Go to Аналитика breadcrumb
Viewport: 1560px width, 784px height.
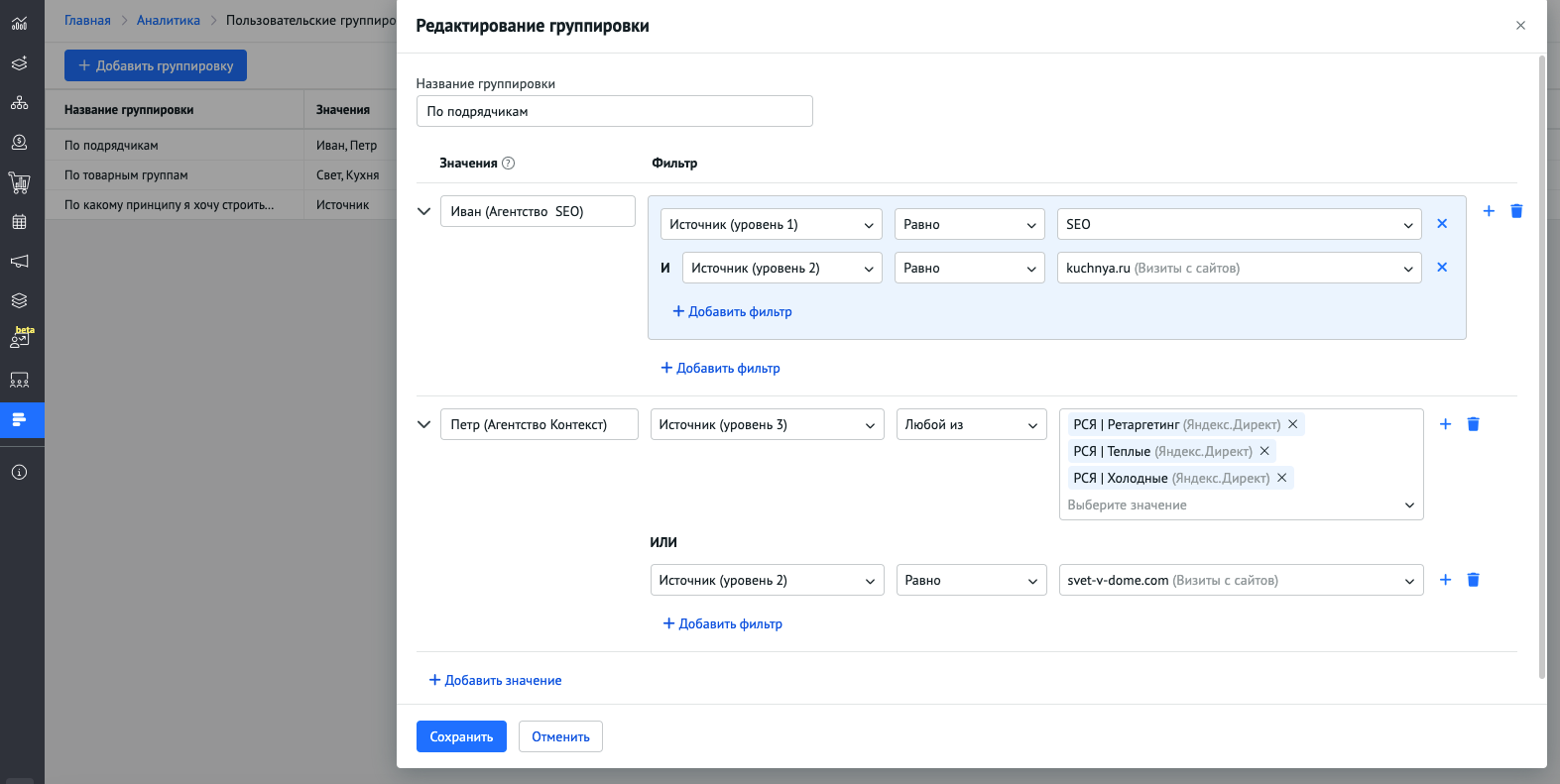pyautogui.click(x=169, y=20)
